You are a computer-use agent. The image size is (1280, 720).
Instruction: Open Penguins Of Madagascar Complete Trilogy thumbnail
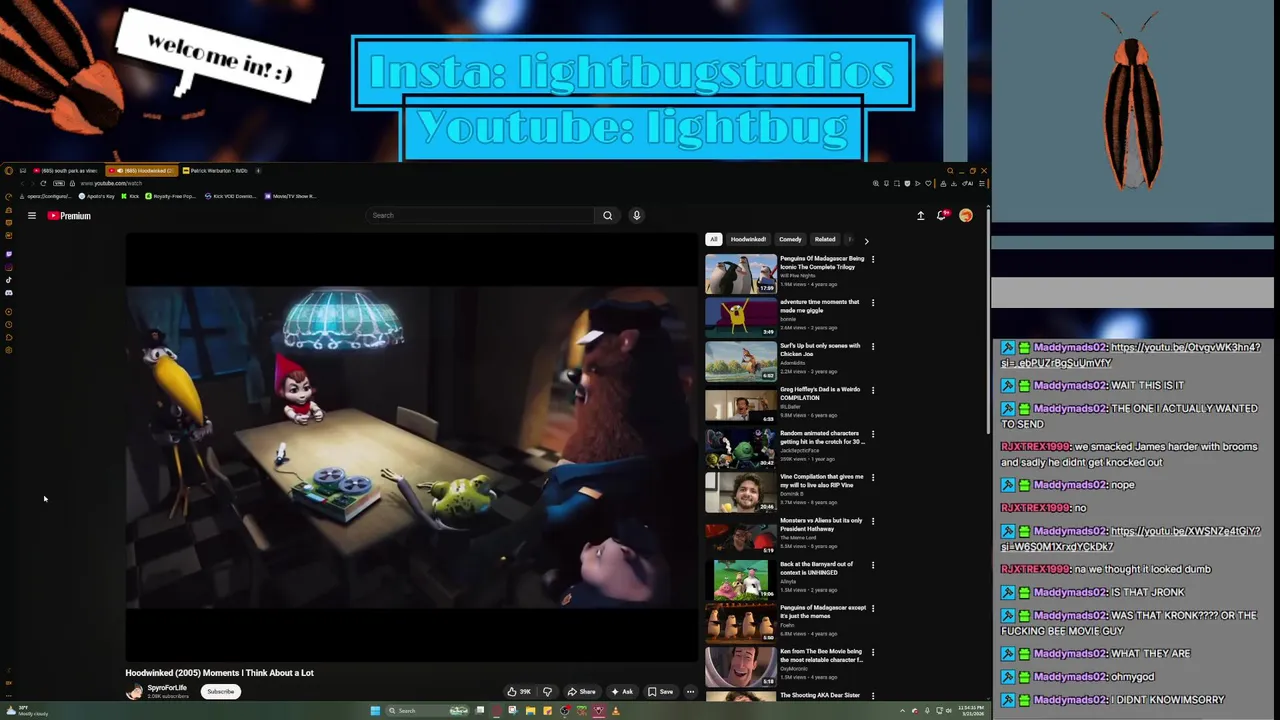(741, 273)
